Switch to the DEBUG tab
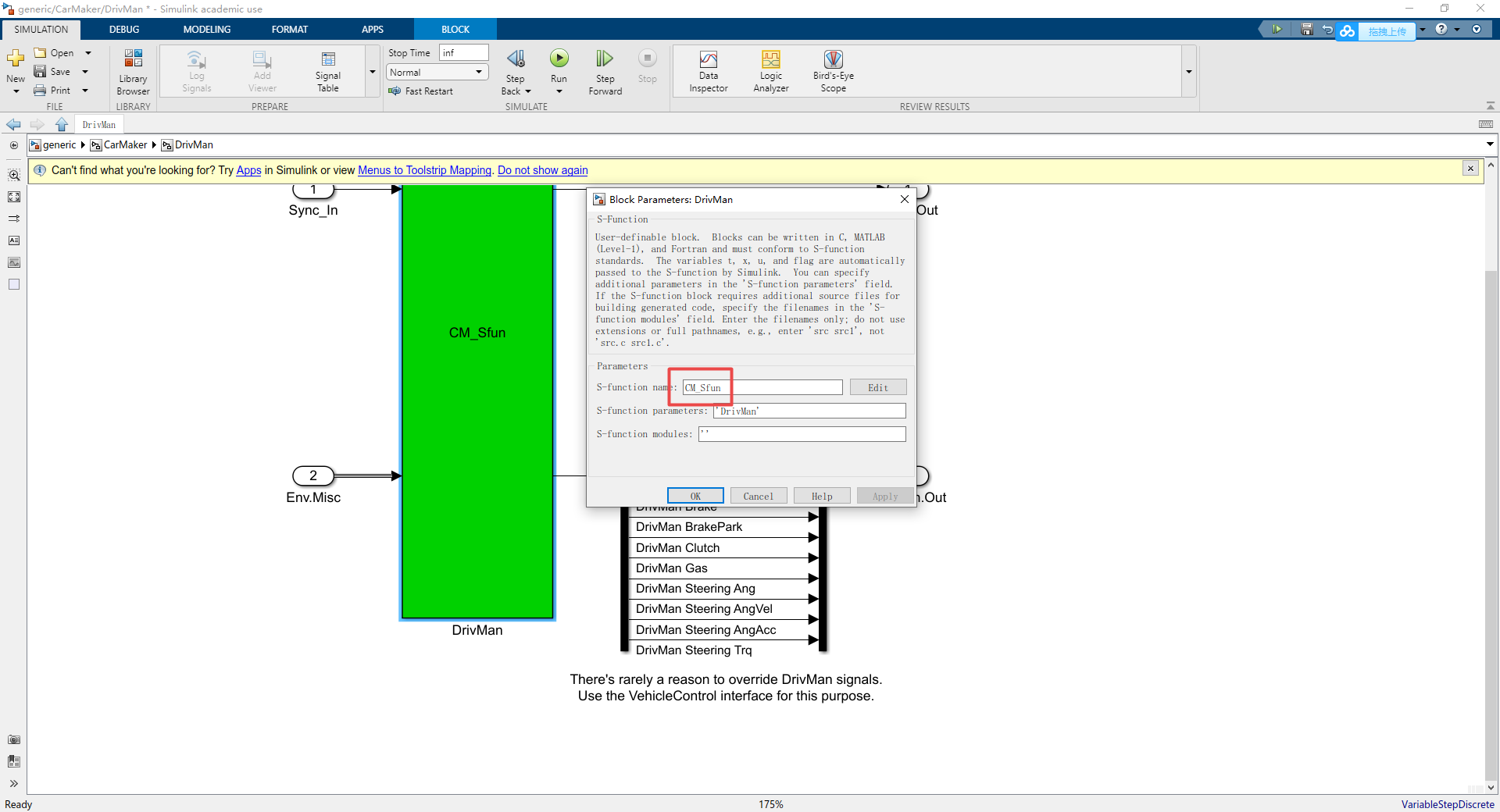This screenshot has height=812, width=1500. (x=124, y=30)
